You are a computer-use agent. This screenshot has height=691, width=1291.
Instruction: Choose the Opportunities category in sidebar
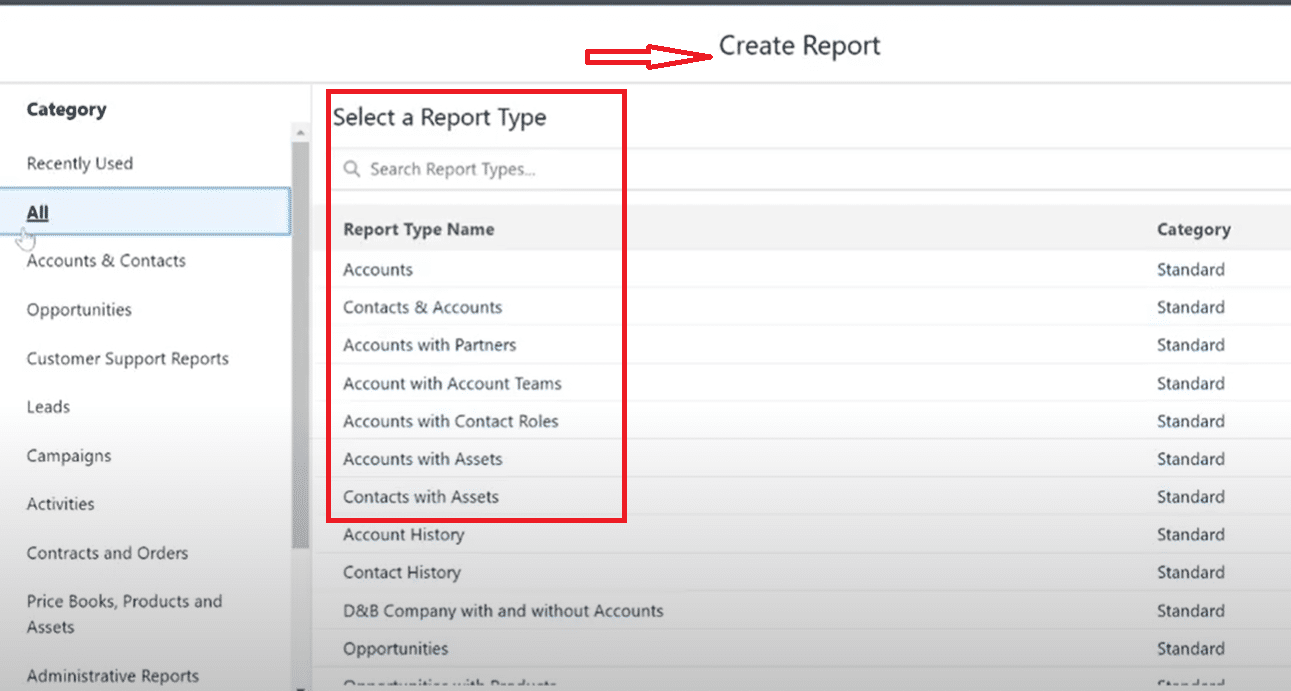[x=79, y=310]
